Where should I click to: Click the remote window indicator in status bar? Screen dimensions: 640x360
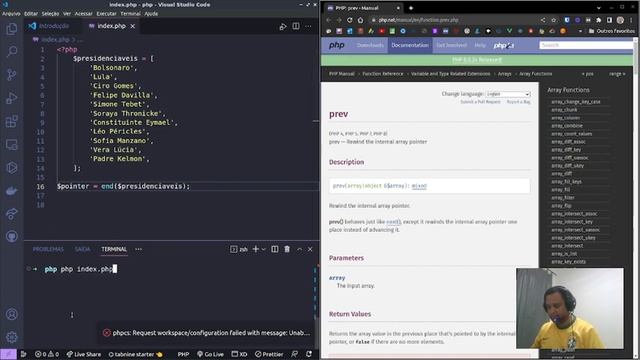click(x=8, y=354)
